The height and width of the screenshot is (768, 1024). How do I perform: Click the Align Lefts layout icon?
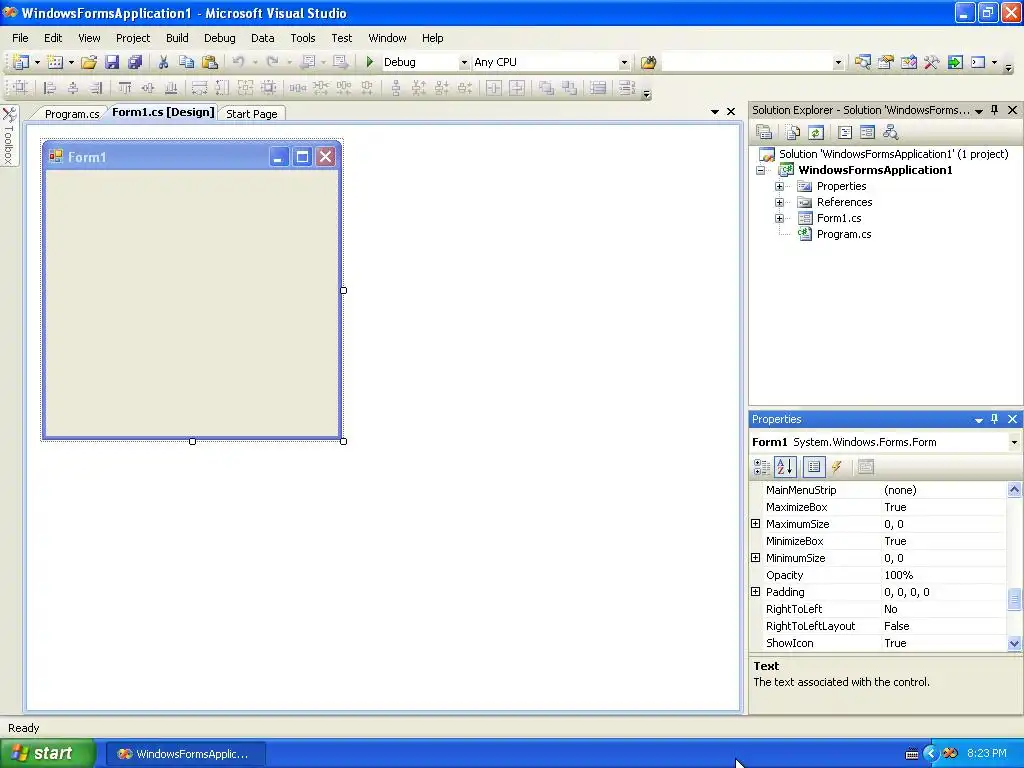point(49,88)
